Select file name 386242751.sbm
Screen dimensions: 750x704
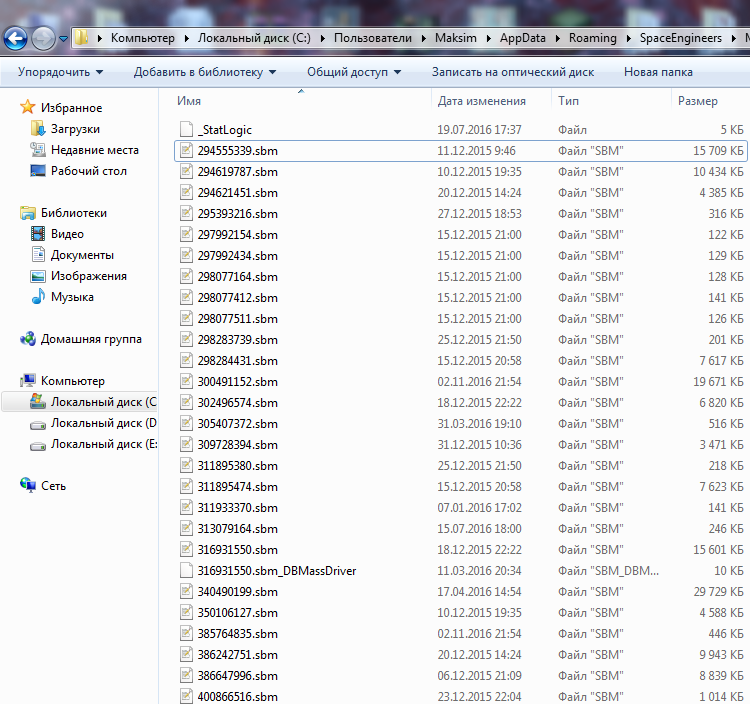click(x=238, y=655)
